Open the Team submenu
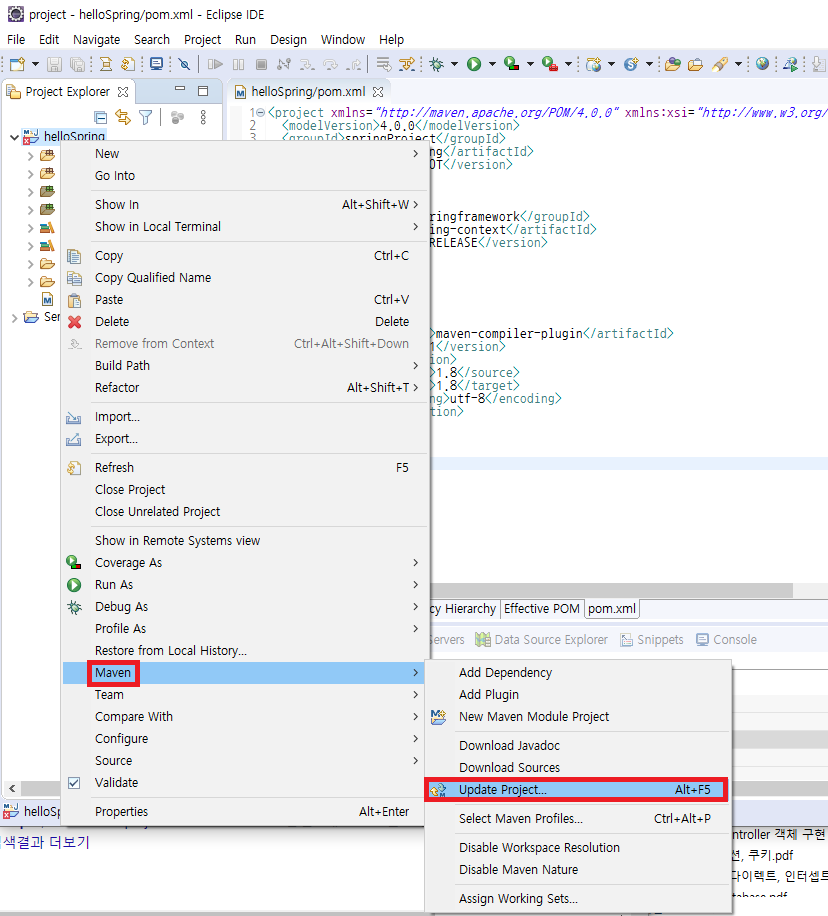Viewport: 828px width, 916px height. click(245, 695)
